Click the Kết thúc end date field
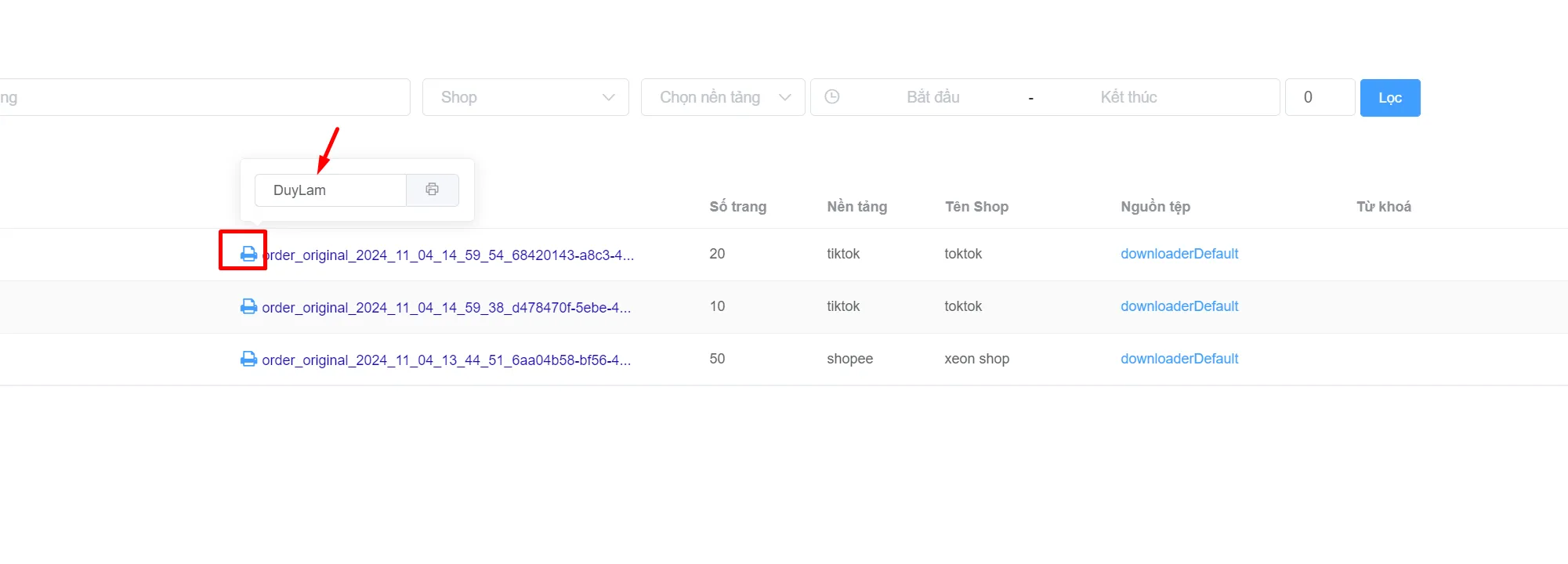Viewport: 1568px width, 564px height. (1128, 97)
